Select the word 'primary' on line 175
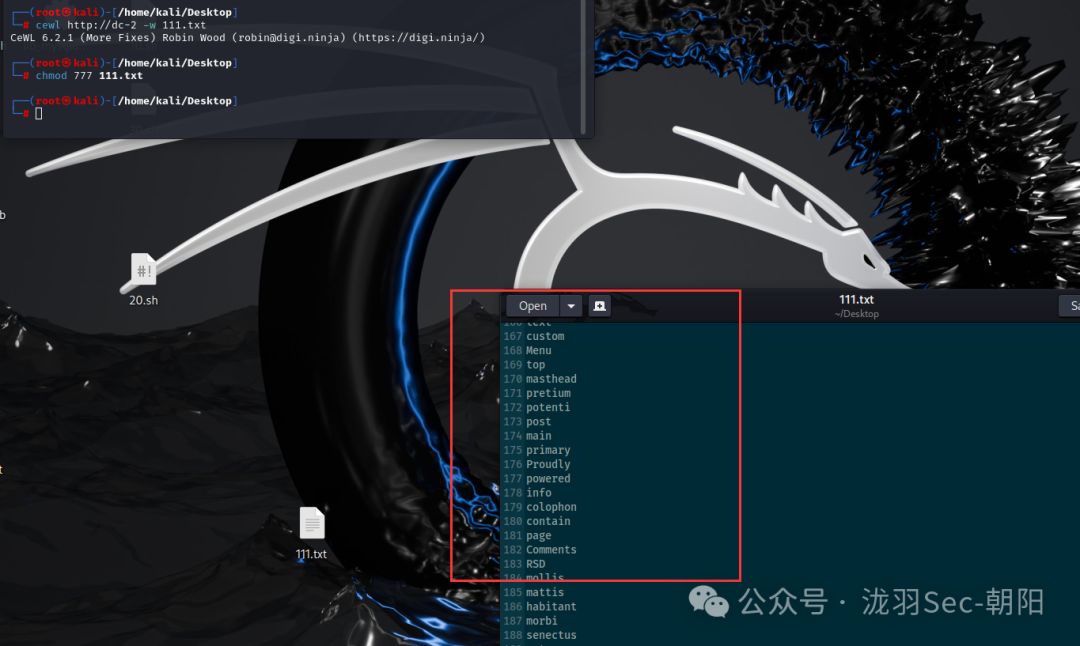Viewport: 1080px width, 646px height. (x=548, y=450)
